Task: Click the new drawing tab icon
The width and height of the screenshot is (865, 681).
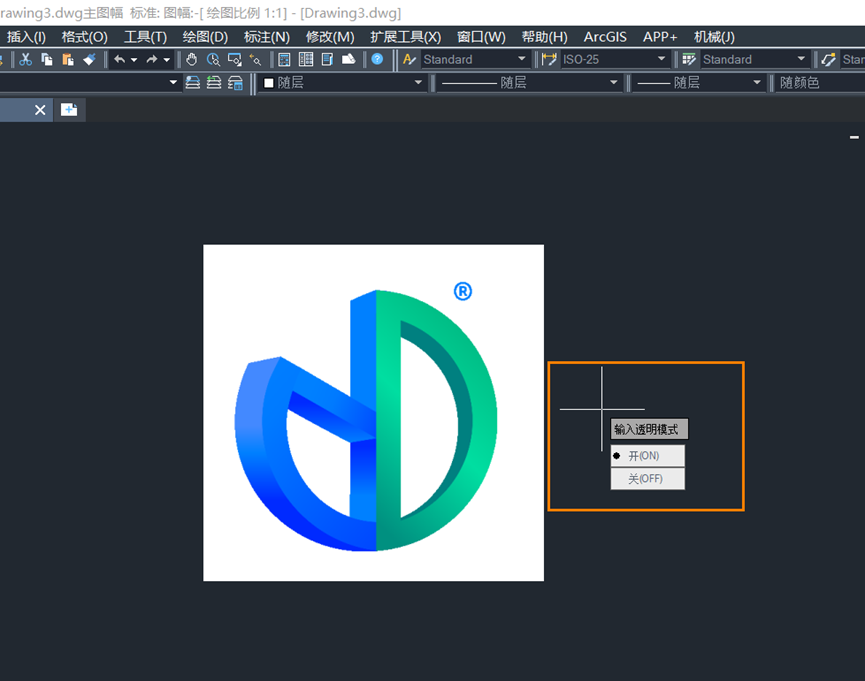Action: coord(69,110)
